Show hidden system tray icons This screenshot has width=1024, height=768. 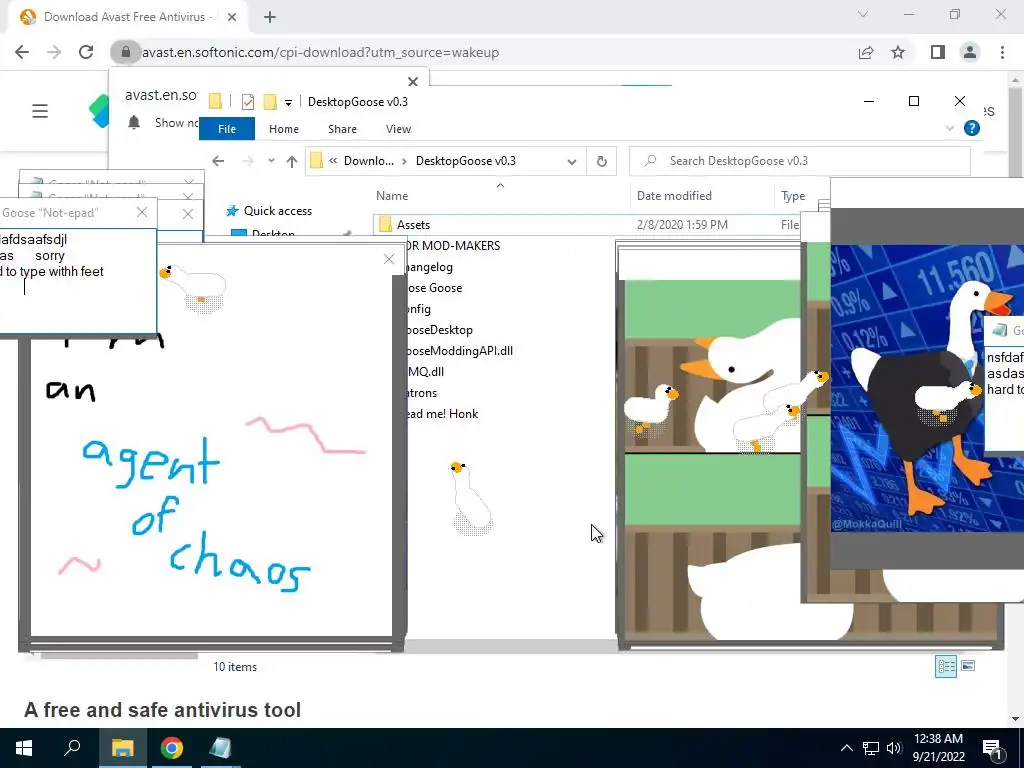click(846, 748)
